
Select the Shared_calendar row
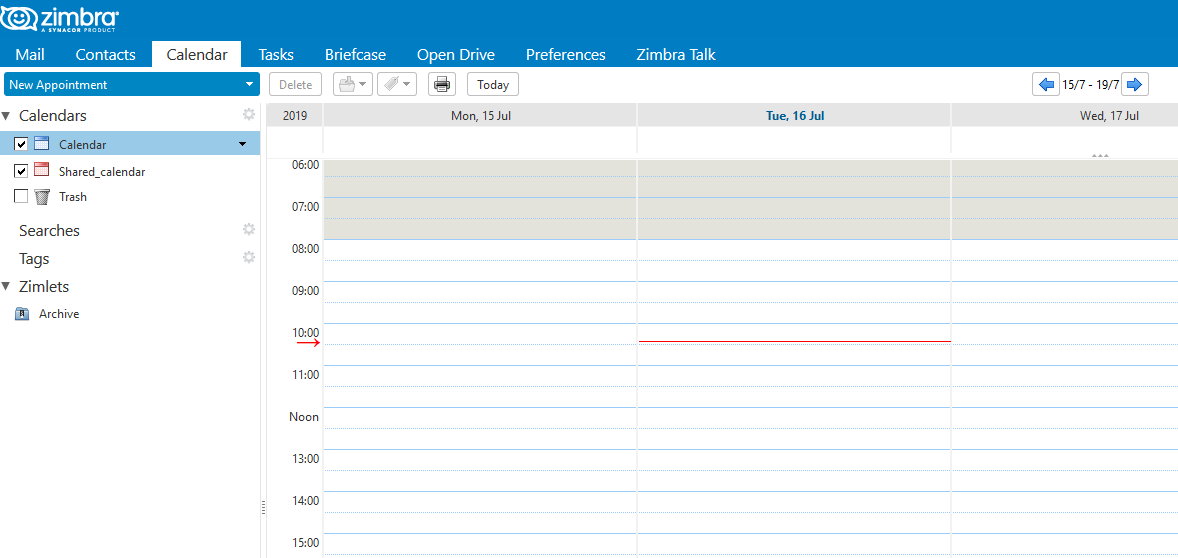tap(130, 171)
